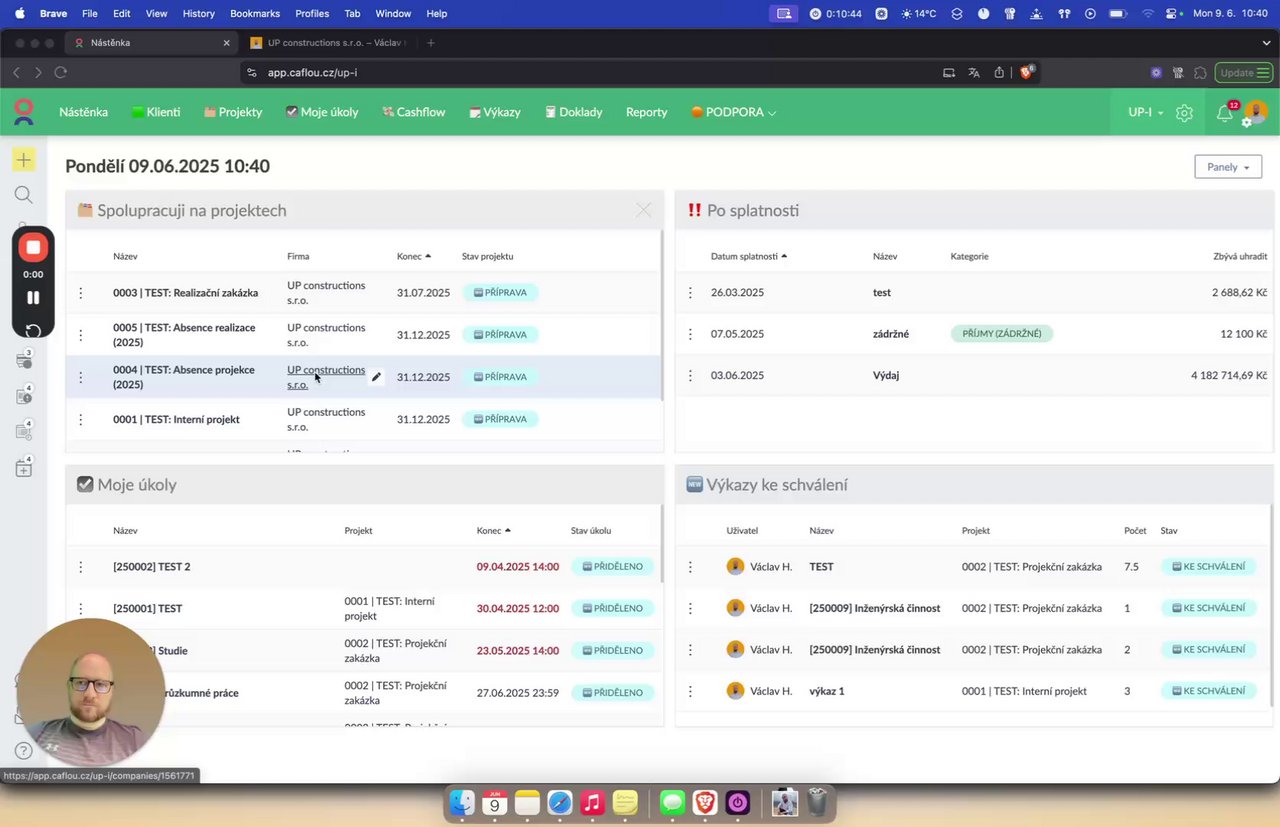The image size is (1280, 827).
Task: Open UP constructions s.r.o. link in row 0004
Action: (x=326, y=377)
